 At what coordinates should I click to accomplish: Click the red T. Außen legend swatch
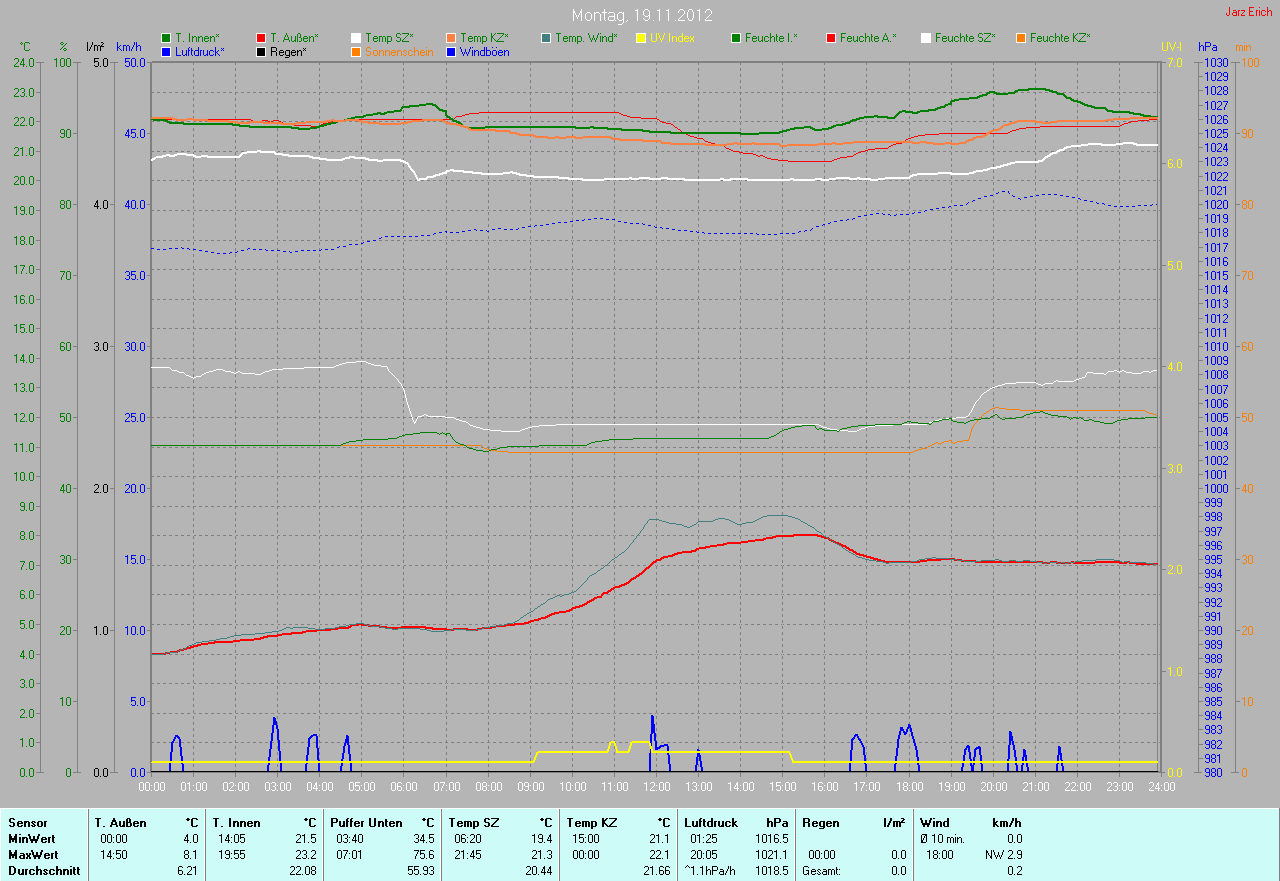tap(261, 38)
